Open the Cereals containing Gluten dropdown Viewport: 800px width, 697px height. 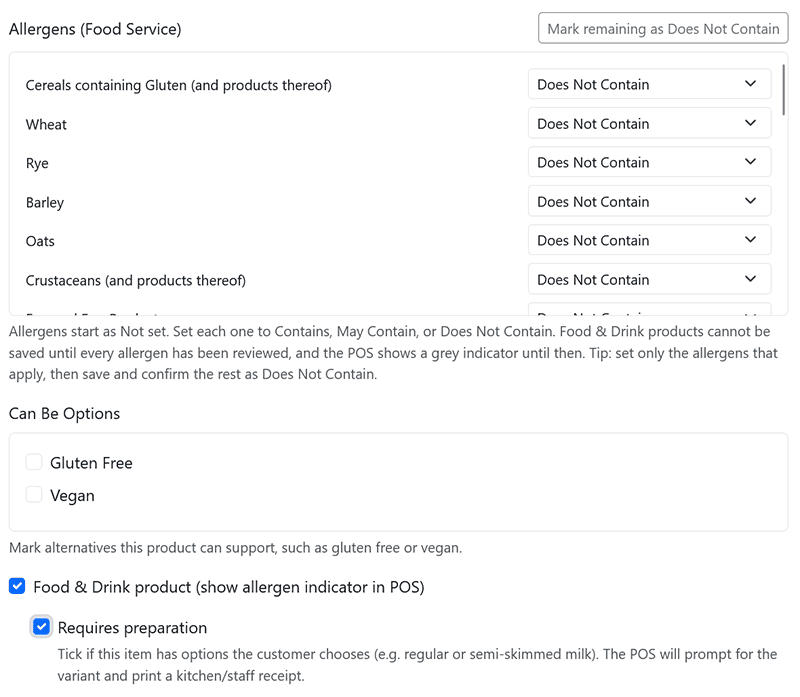pos(649,84)
